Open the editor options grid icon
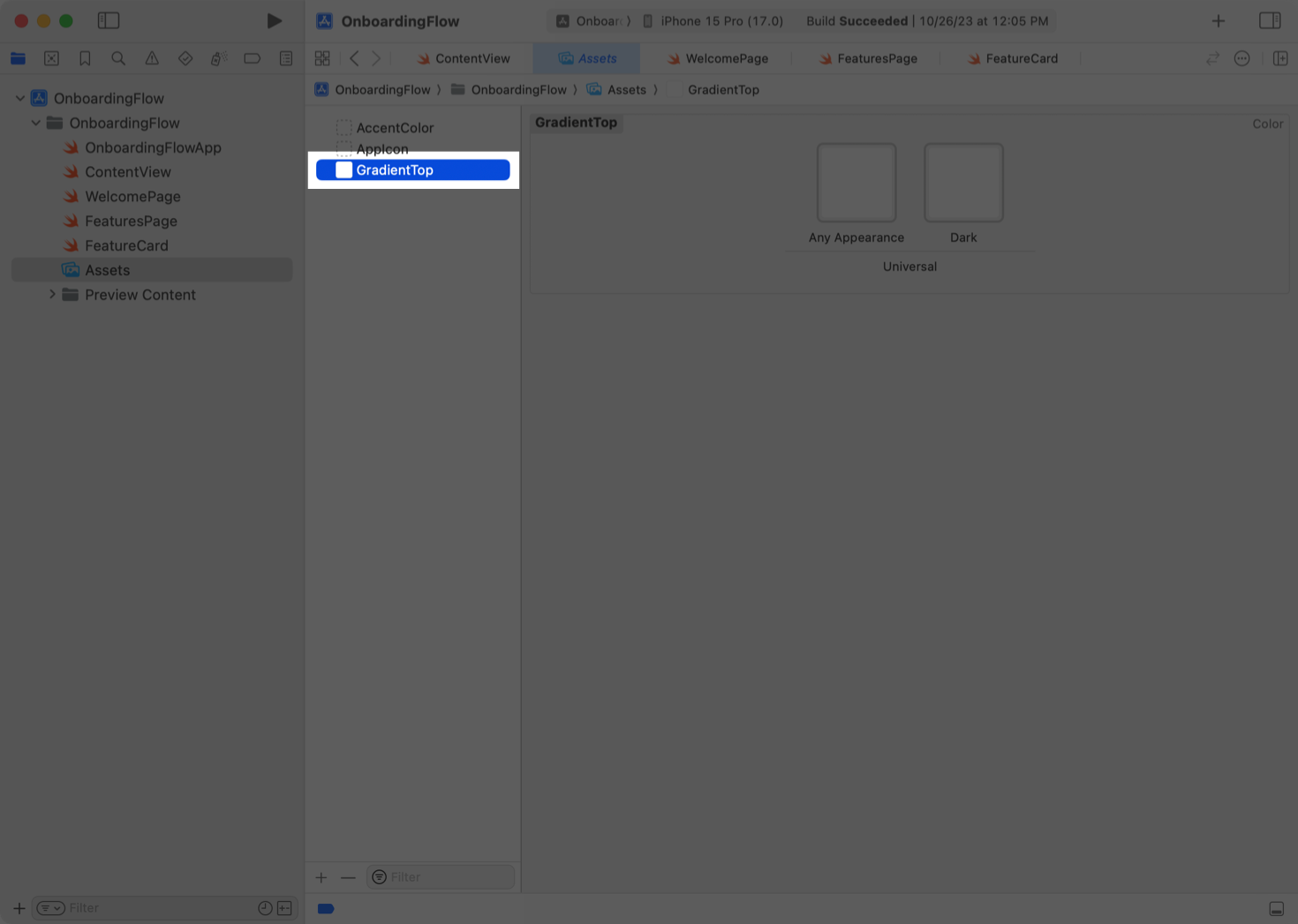Image resolution: width=1298 pixels, height=924 pixels. [x=322, y=58]
